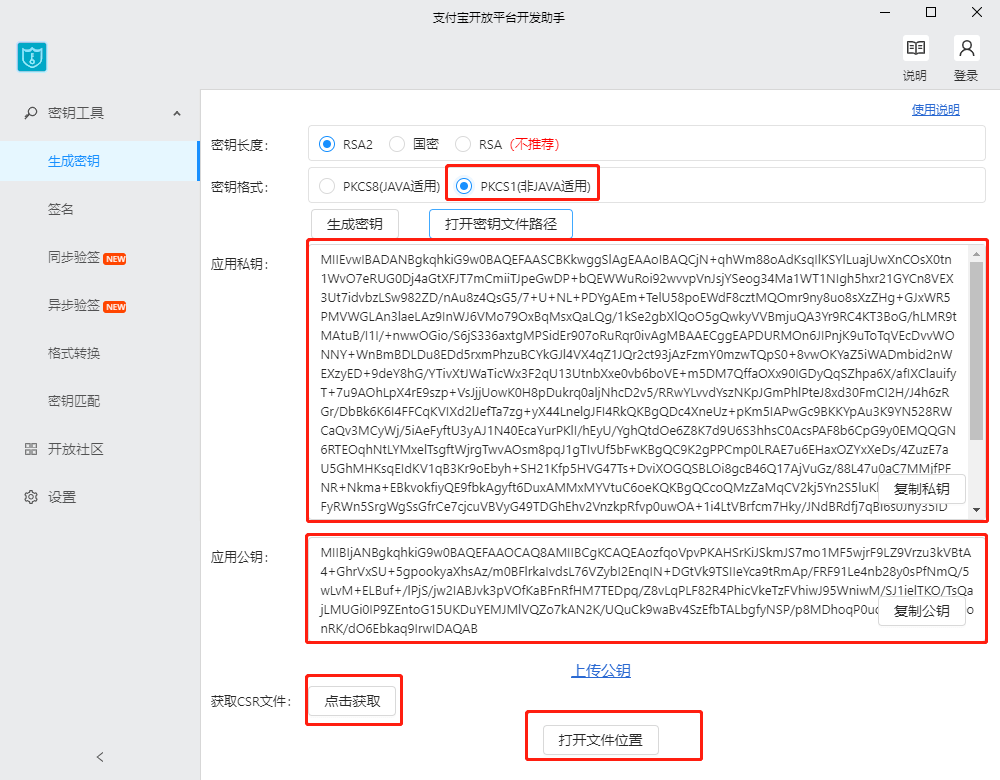Image resolution: width=1000 pixels, height=780 pixels.
Task: Click the grid icon for 开放社区
Action: tap(30, 449)
